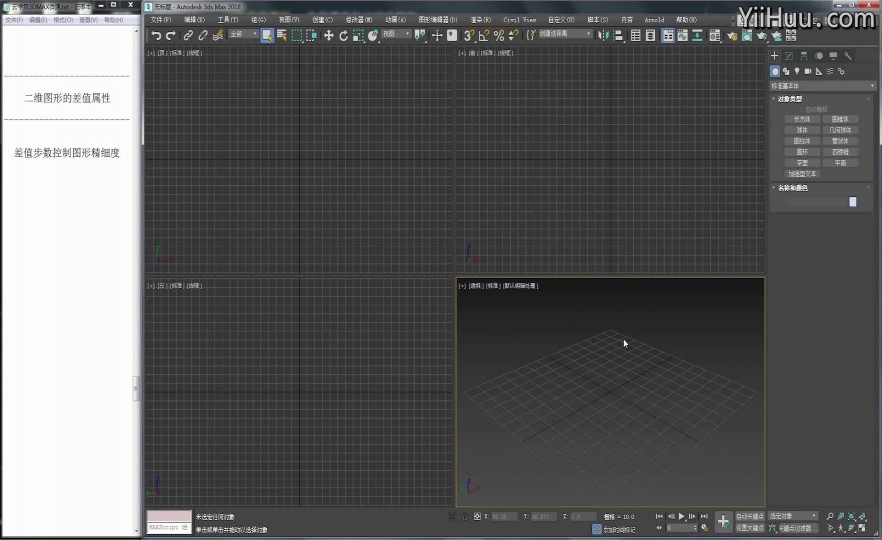Select Lights category in Create panel
Image resolution: width=882 pixels, height=540 pixels.
coord(796,71)
